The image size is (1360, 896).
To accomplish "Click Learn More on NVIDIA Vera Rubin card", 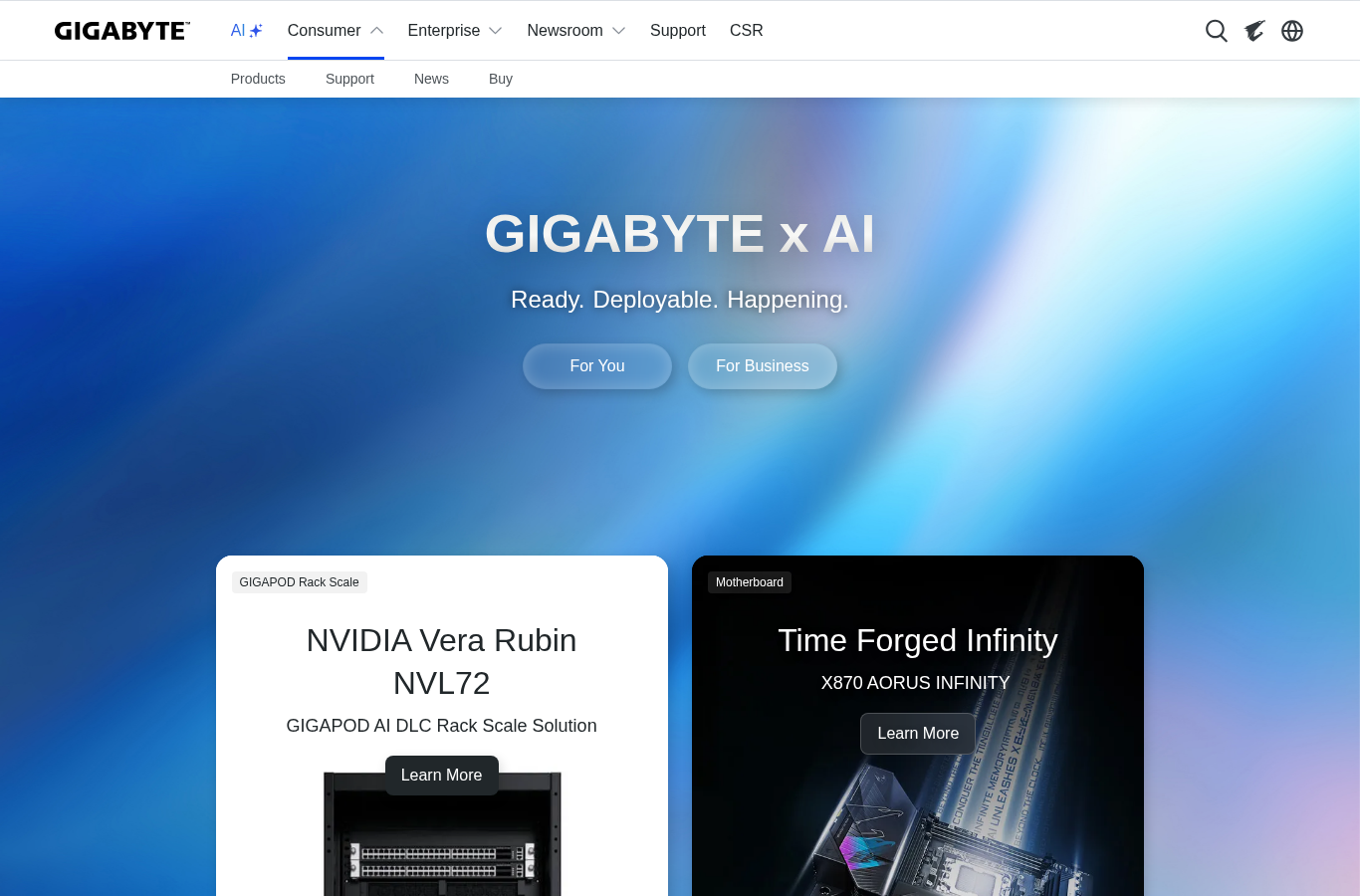I will 442,776.
